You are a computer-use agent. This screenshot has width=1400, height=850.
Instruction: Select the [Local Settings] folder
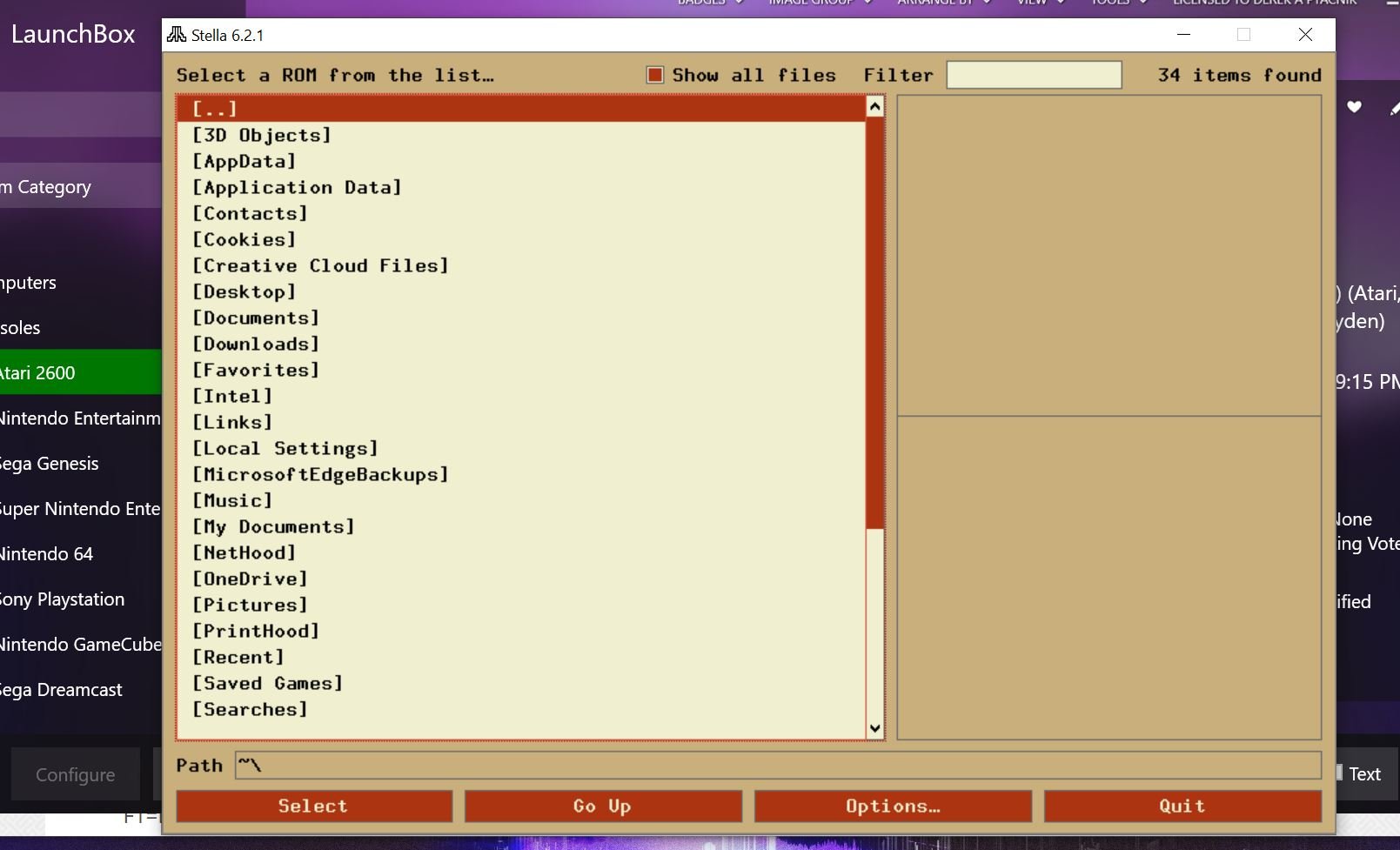click(521, 448)
